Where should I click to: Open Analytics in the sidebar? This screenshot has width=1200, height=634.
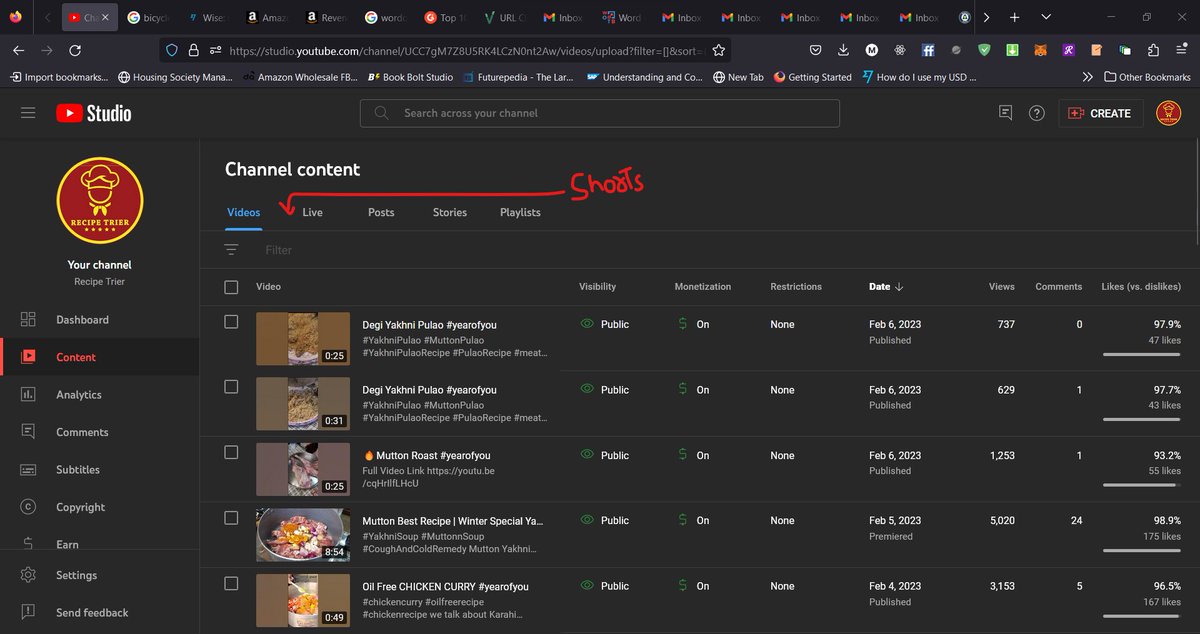click(x=100, y=395)
